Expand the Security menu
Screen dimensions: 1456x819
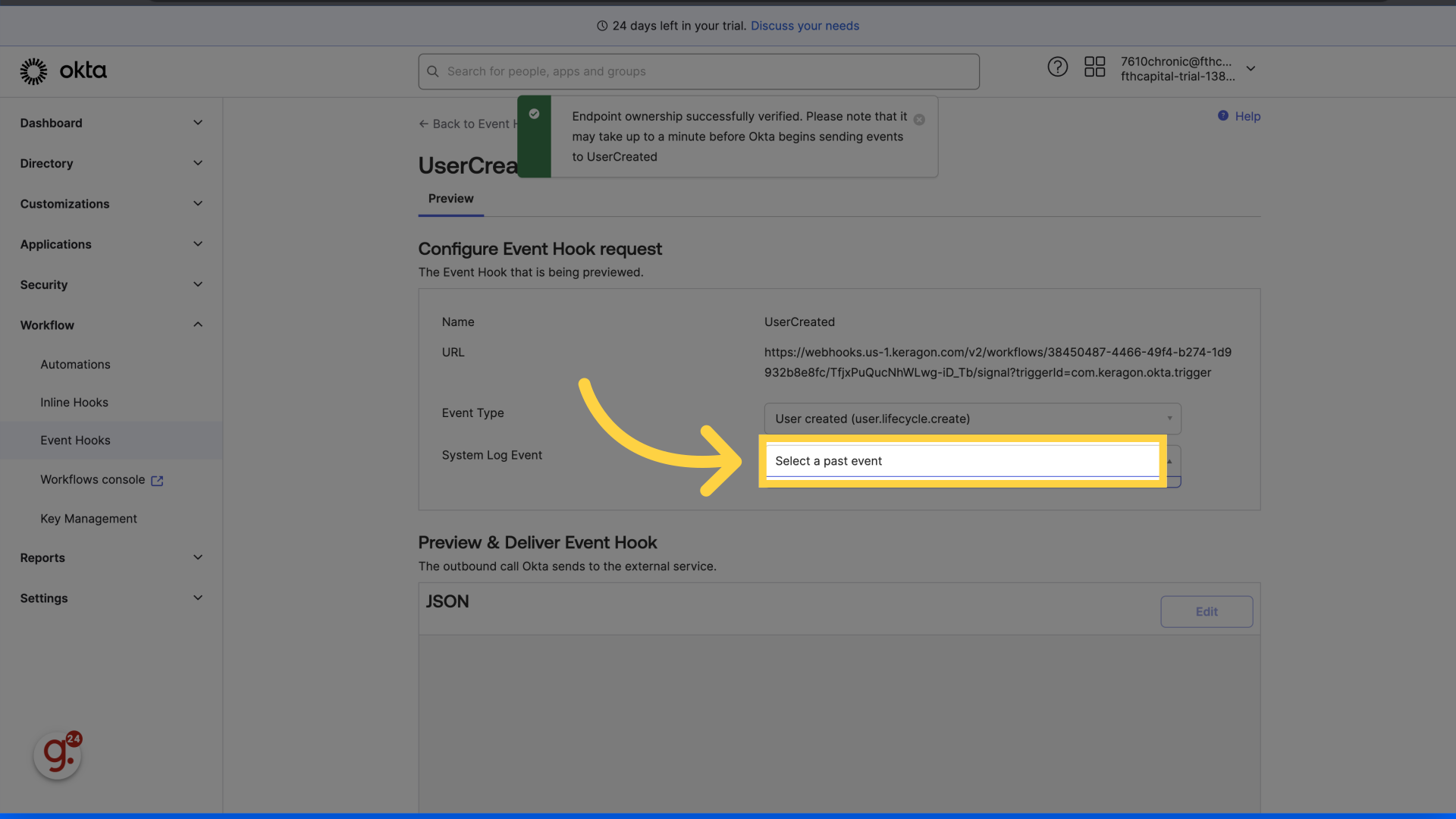pyautogui.click(x=111, y=284)
